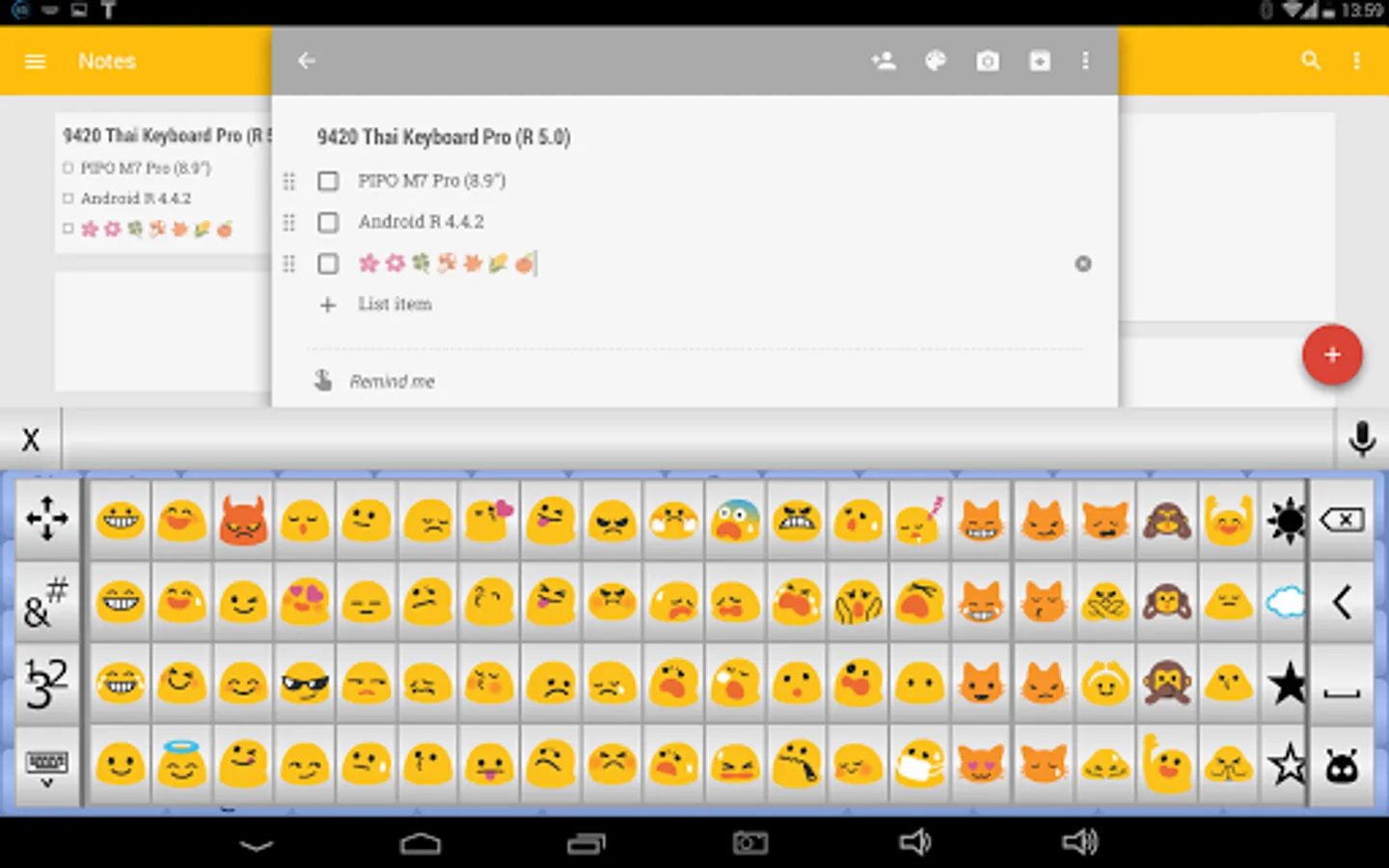Archive the note

(x=1040, y=62)
